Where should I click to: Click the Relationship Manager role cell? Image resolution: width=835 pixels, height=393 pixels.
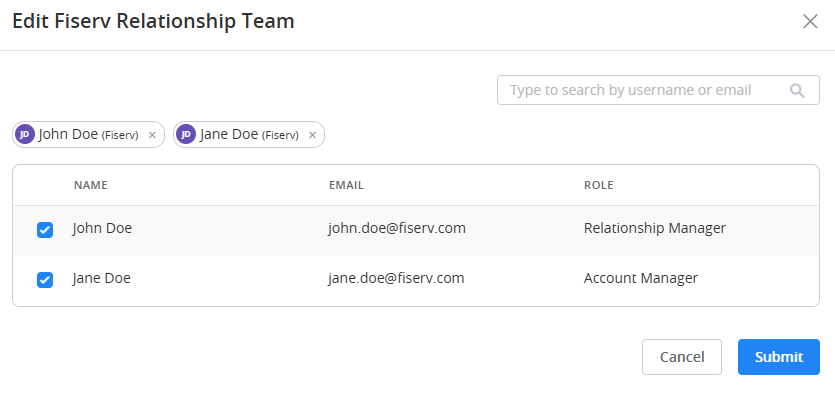coord(654,228)
